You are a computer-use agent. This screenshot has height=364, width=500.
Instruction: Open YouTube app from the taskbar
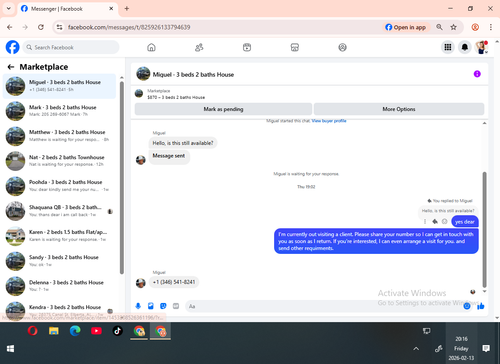click(96, 331)
